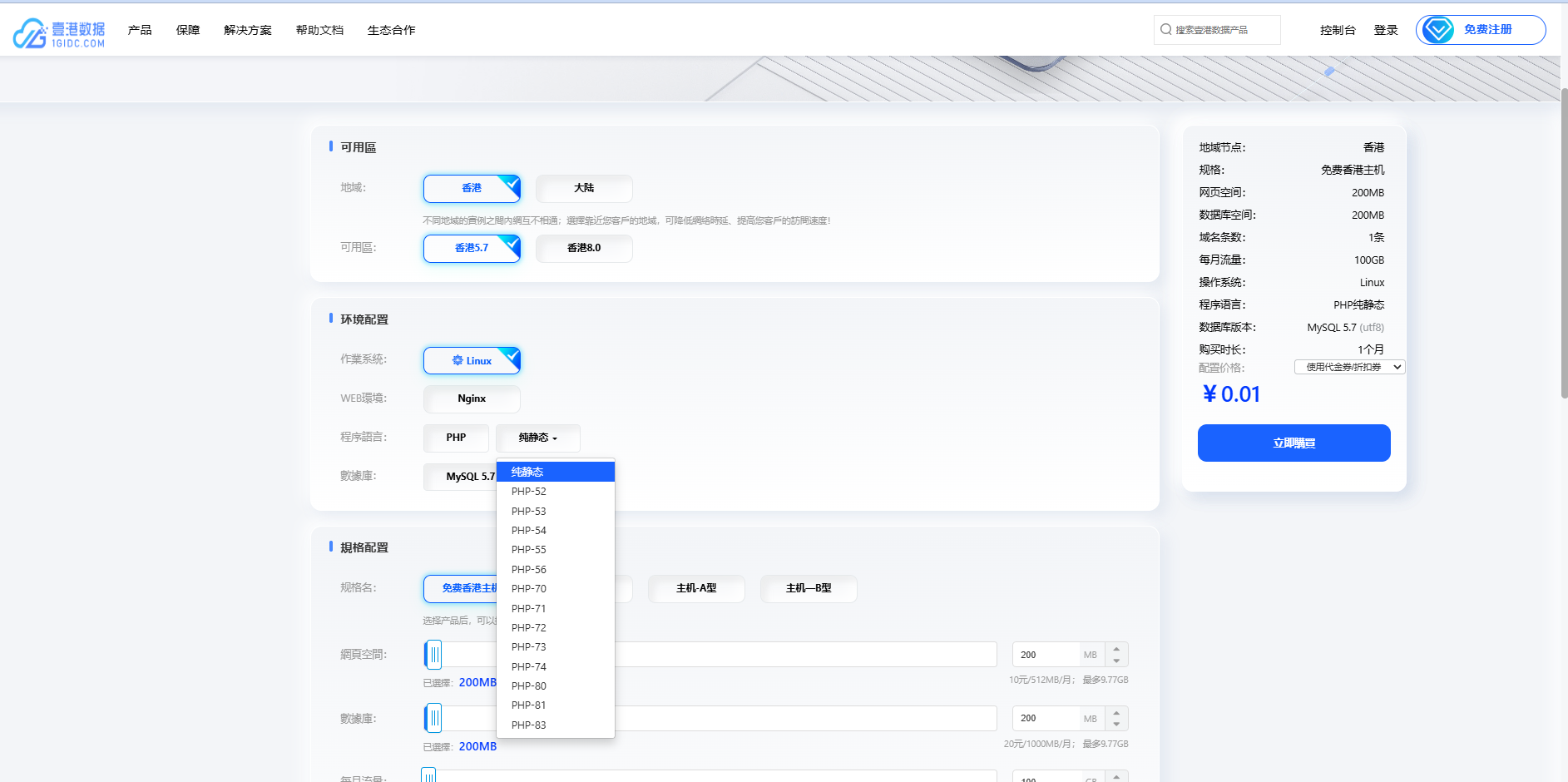This screenshot has height=782, width=1568.
Task: Click the 網頁空間 200 MB input field
Action: pyautogui.click(x=1046, y=655)
